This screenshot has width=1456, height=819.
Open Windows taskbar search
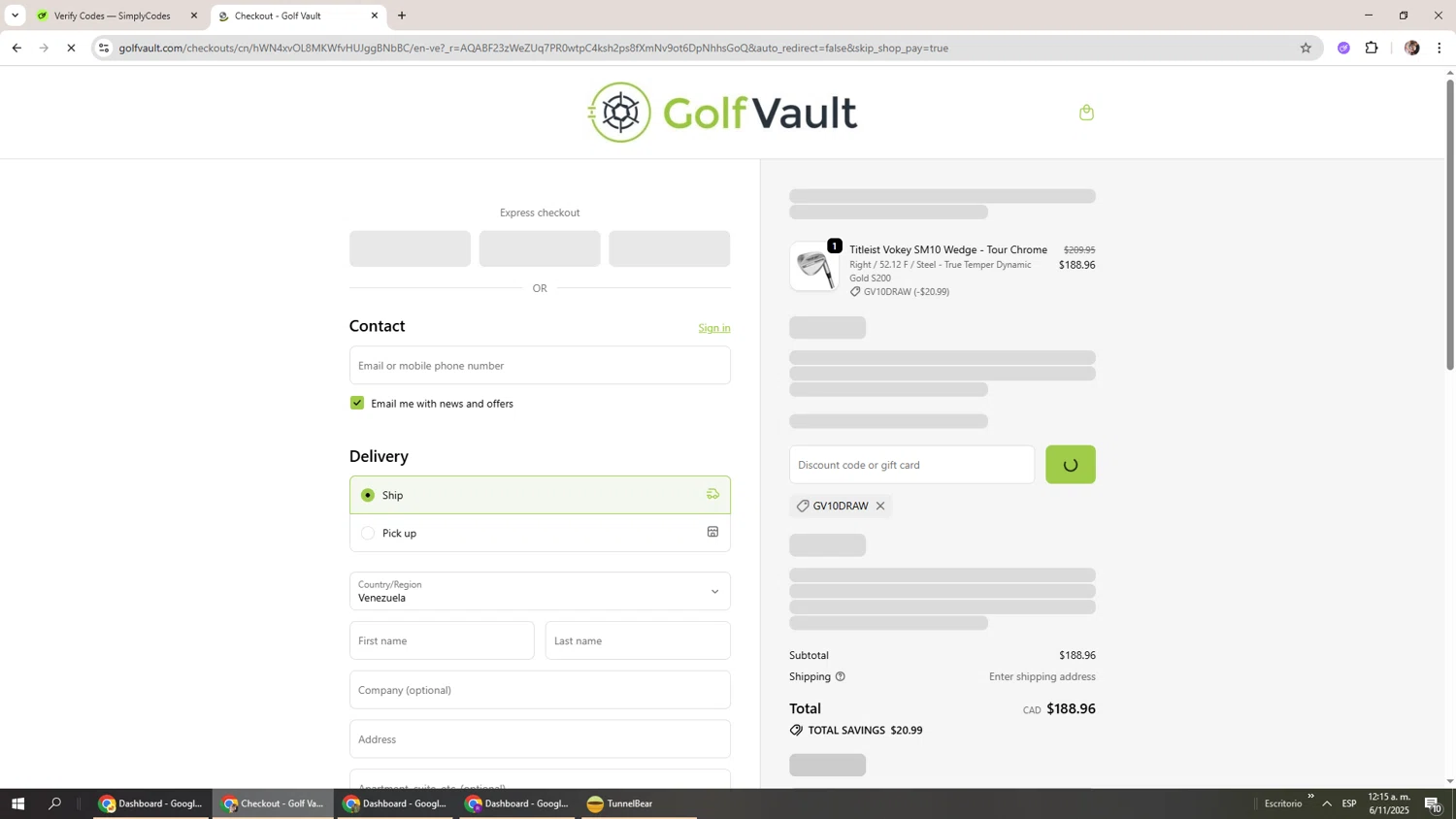pyautogui.click(x=55, y=803)
